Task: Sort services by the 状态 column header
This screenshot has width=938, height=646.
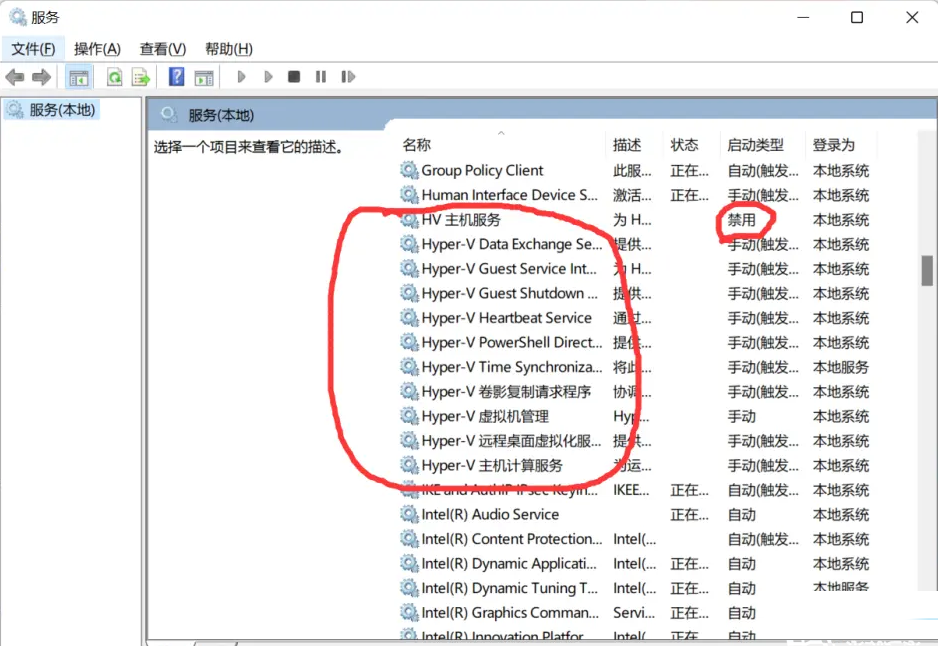Action: click(684, 144)
